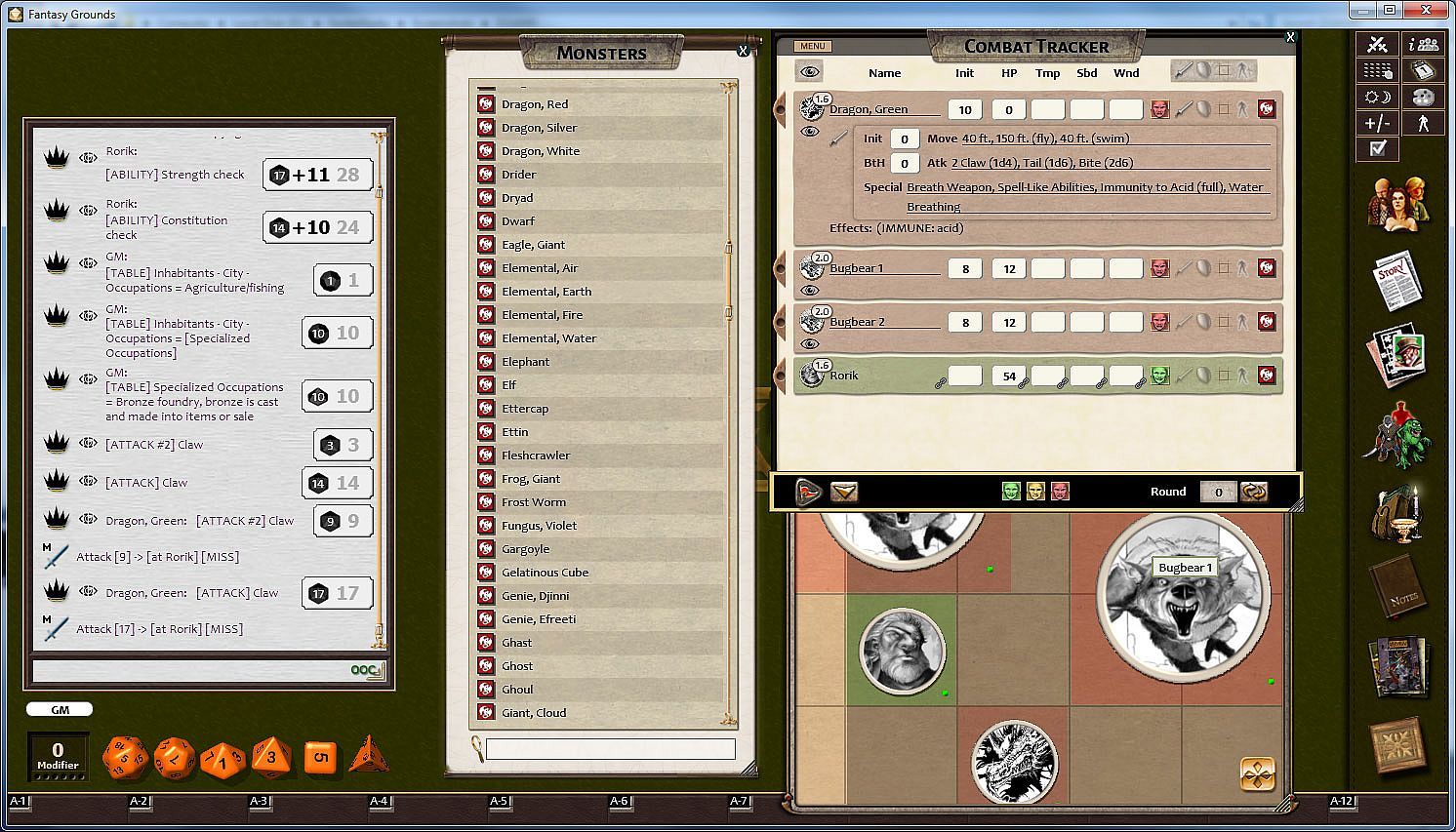
Task: Open the Items backpack sidebar button
Action: pos(1398,514)
